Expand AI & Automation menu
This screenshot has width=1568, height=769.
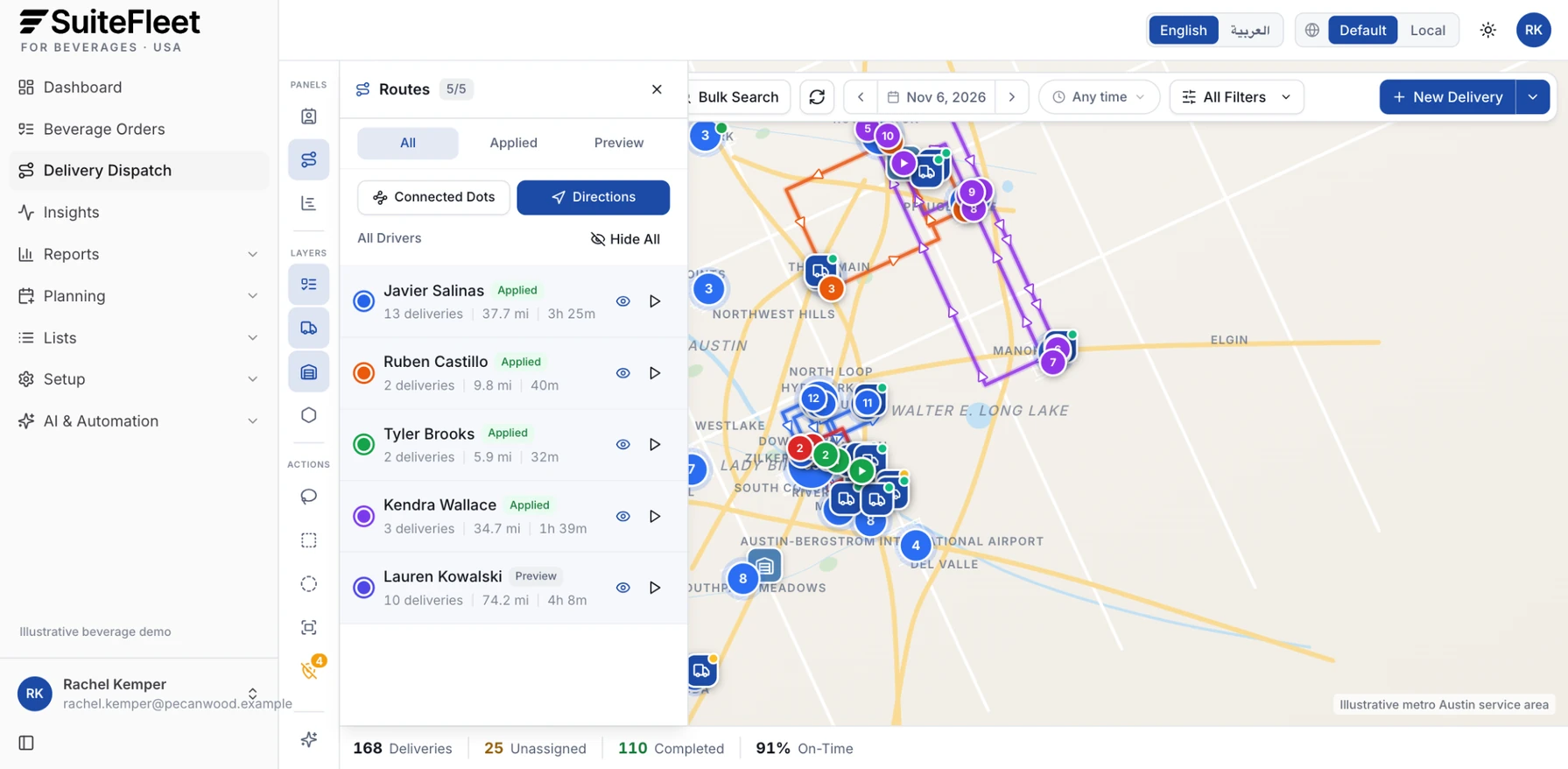point(139,421)
